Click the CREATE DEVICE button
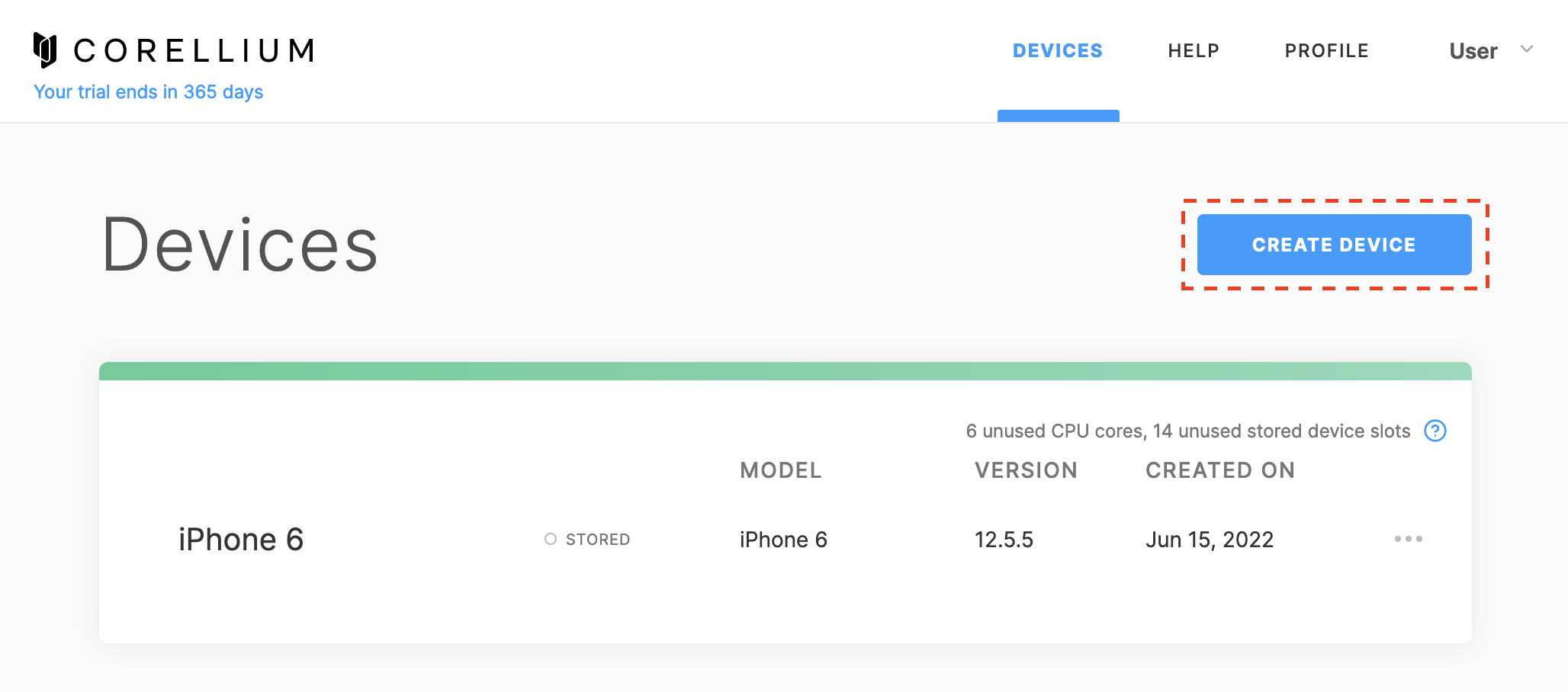This screenshot has height=692, width=1568. [1335, 245]
